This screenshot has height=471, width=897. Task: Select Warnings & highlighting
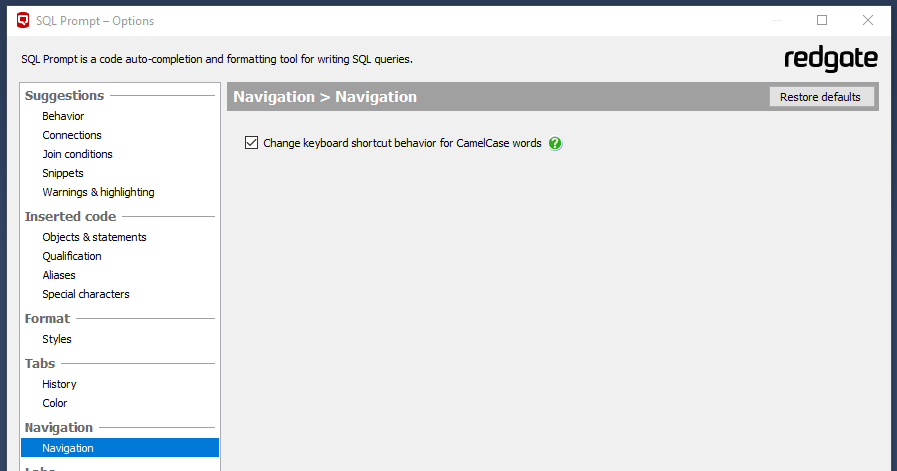pyautogui.click(x=98, y=192)
